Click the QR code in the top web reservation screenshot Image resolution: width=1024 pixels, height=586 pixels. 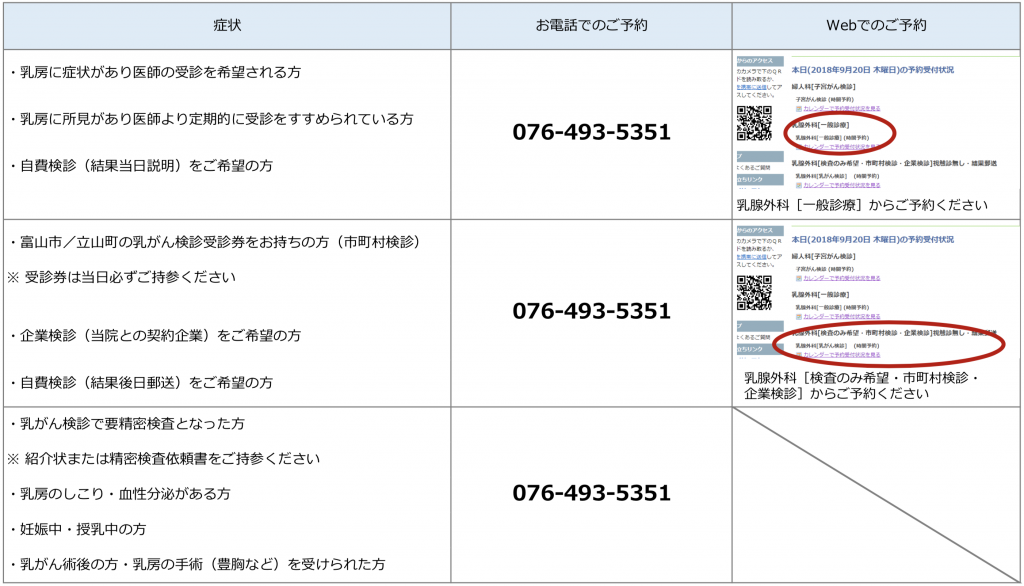pos(754,122)
